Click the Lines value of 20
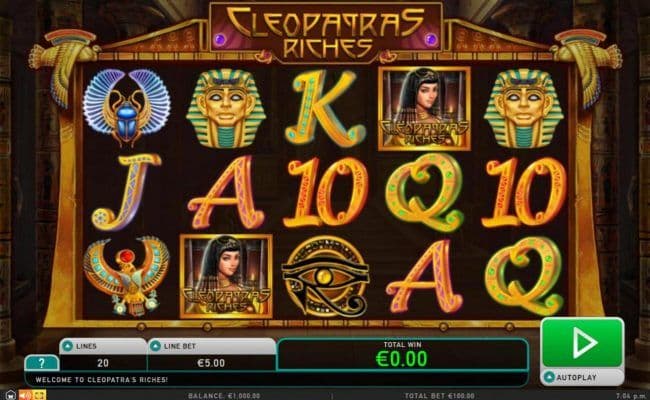The width and height of the screenshot is (650, 400). coord(103,363)
